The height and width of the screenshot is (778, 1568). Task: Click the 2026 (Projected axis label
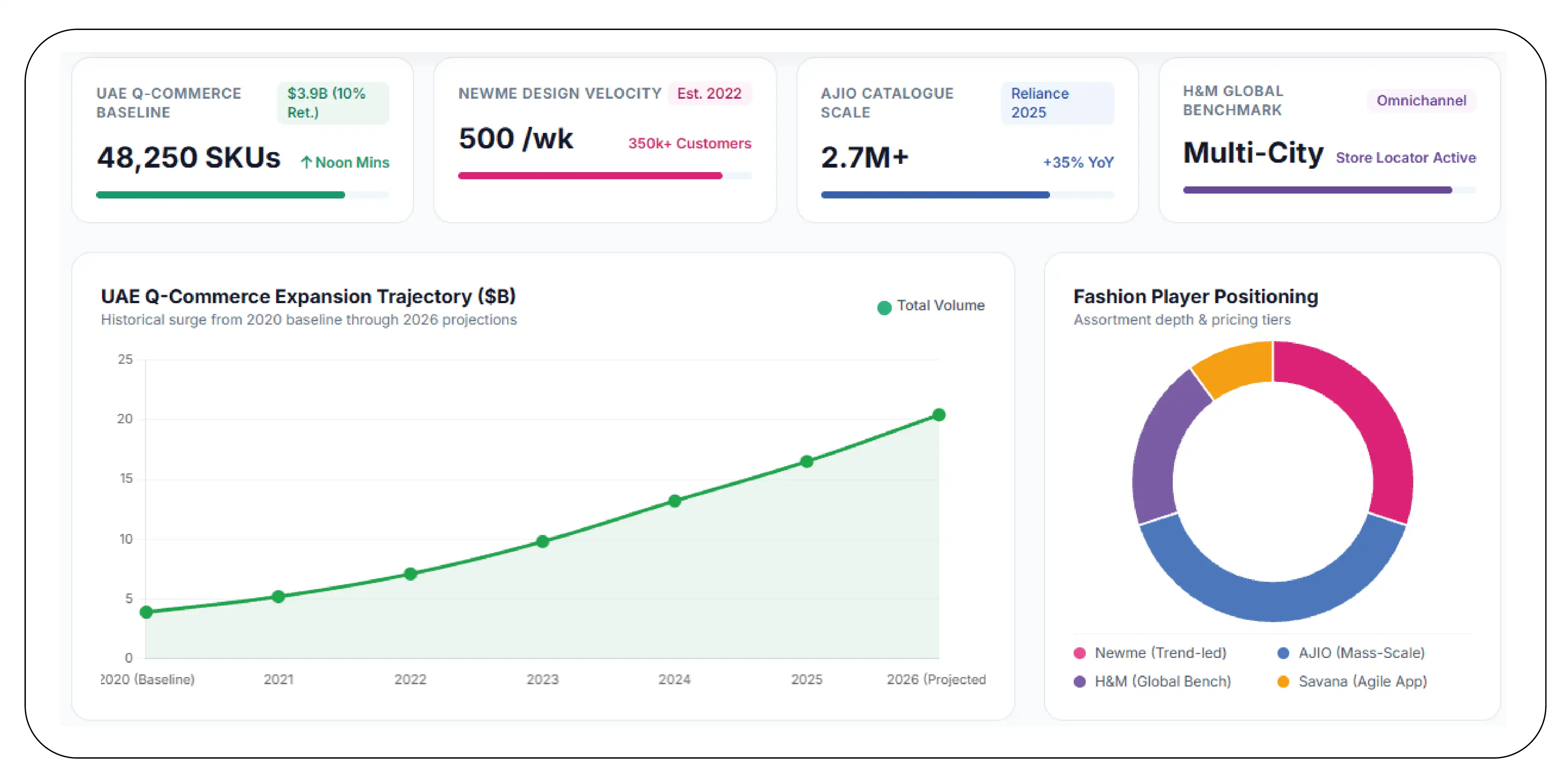pyautogui.click(x=936, y=679)
